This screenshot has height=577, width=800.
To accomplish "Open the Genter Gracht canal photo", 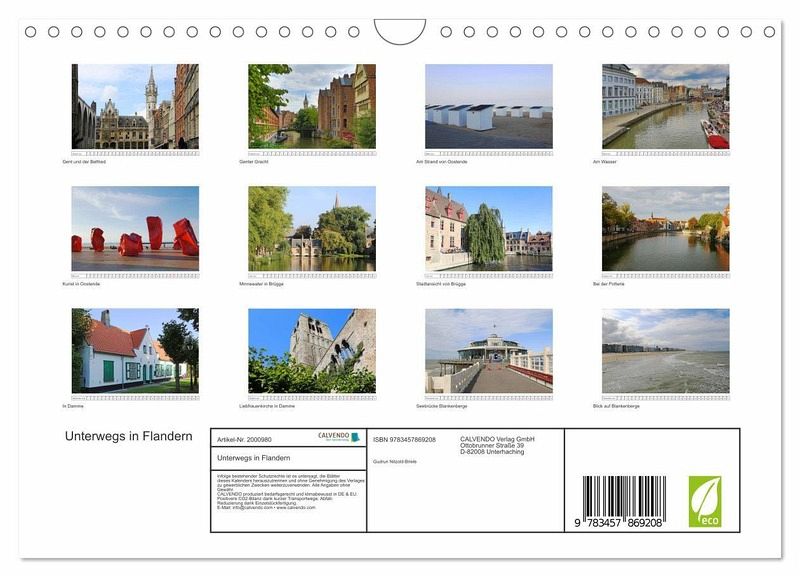I will (312, 106).
